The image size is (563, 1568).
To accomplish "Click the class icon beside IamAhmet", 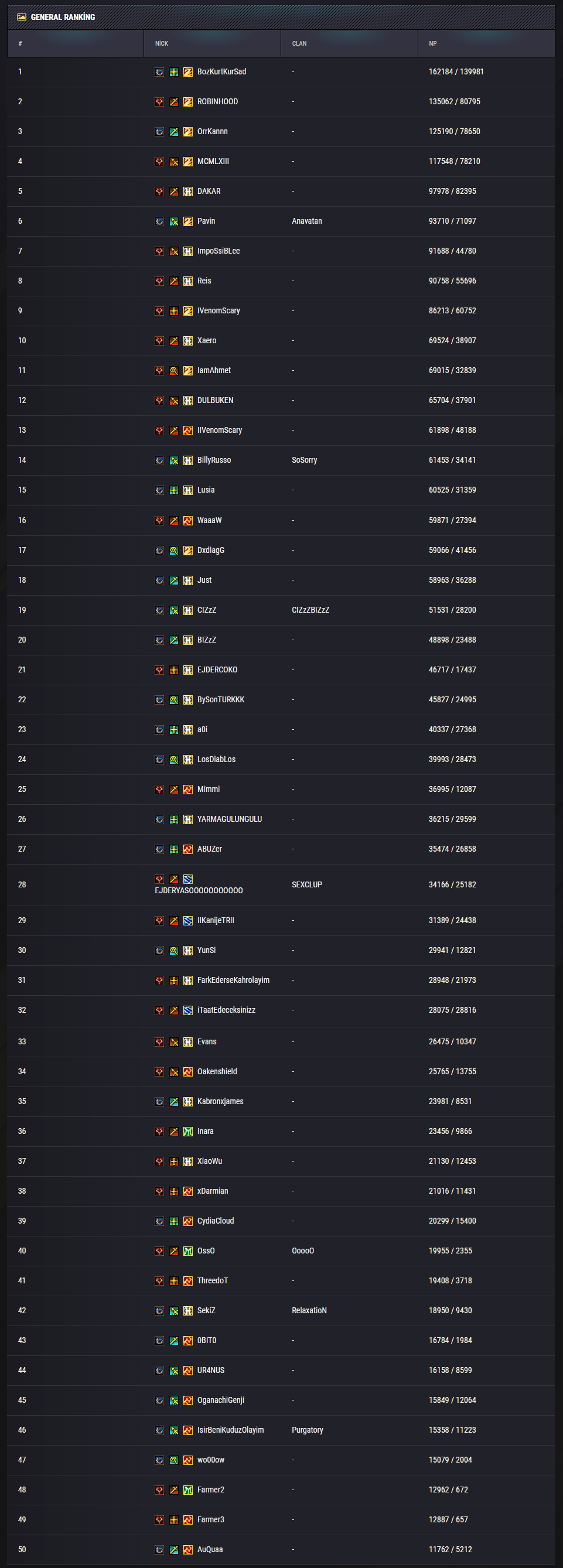I will click(x=174, y=370).
